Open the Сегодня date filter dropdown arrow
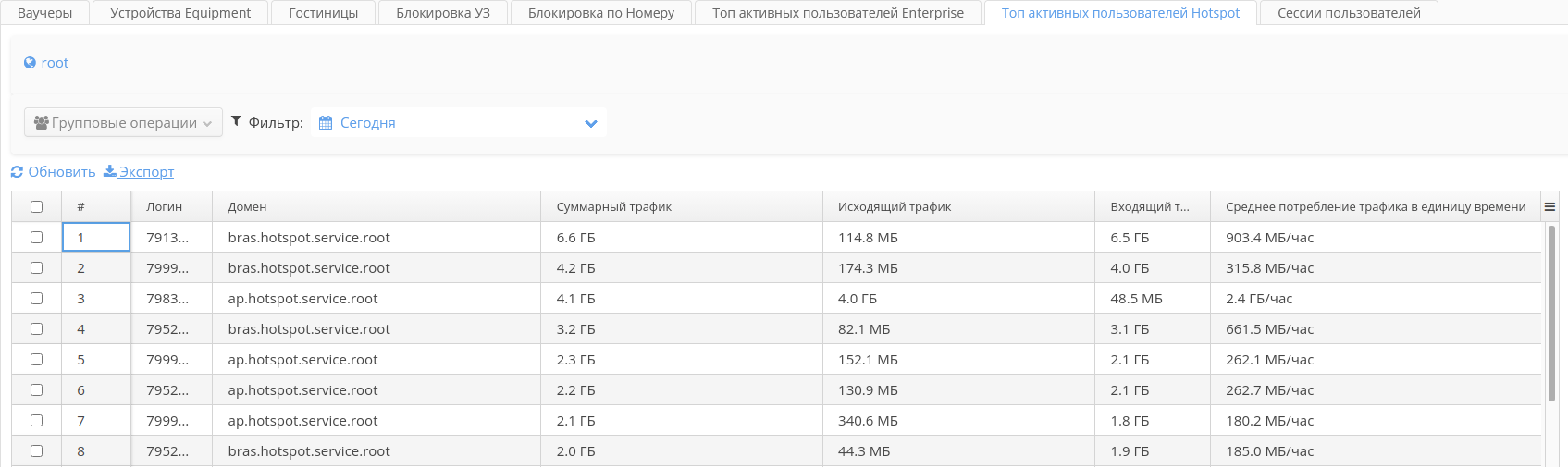Viewport: 1568px width, 469px height. tap(591, 123)
